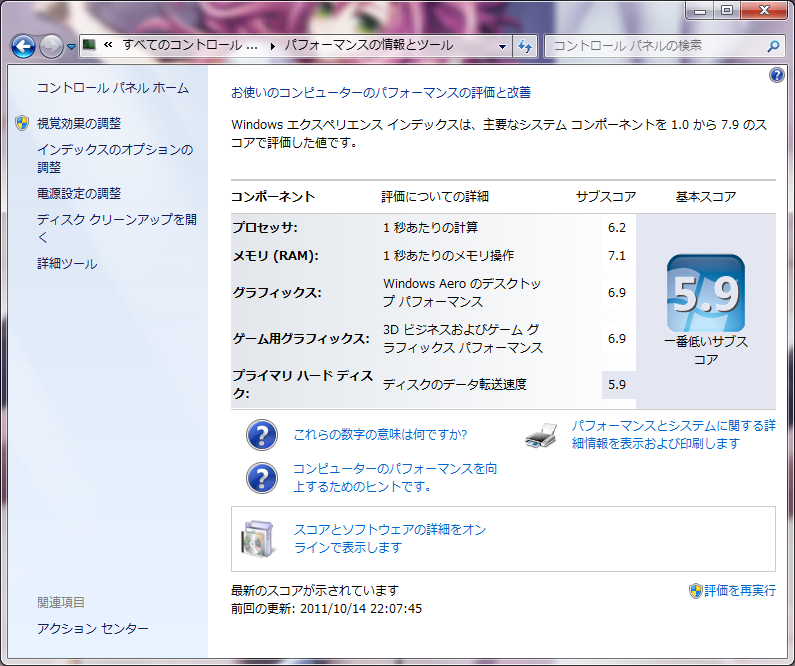
Task: Select パフォーマンスの情報とツール breadcrumb
Action: coord(368,45)
